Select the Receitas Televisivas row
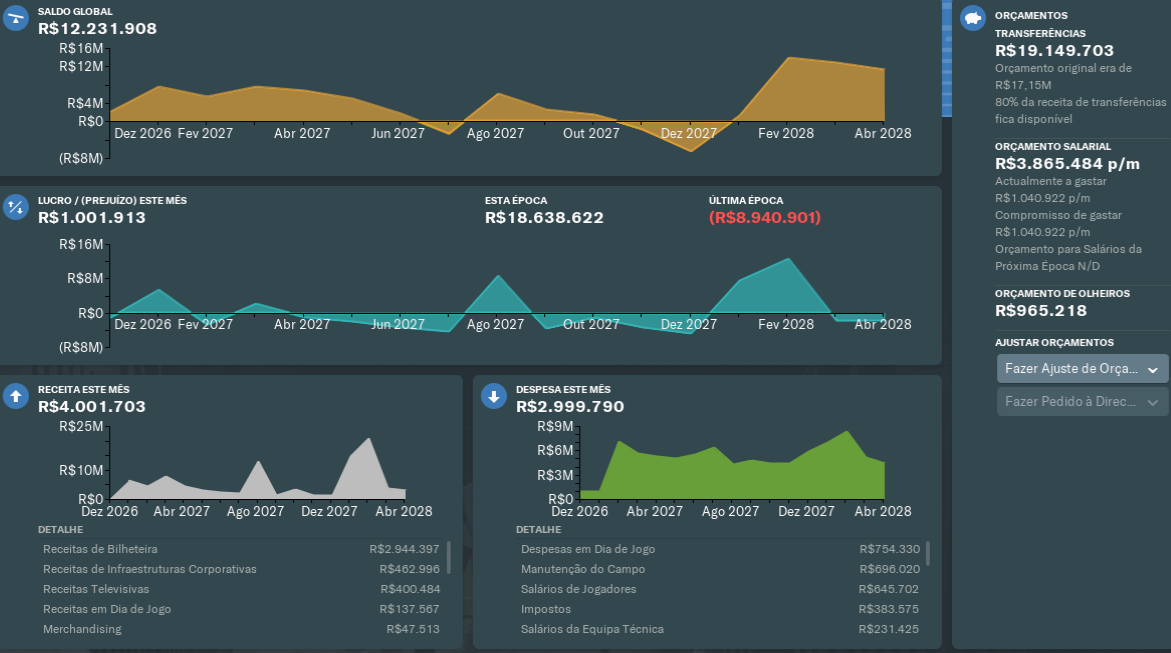 click(241, 589)
